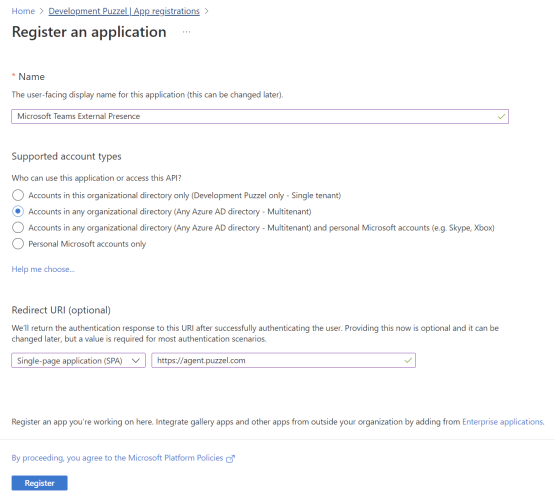Select Personal Microsoft accounts only option
This screenshot has width=555, height=500.
tap(18, 244)
